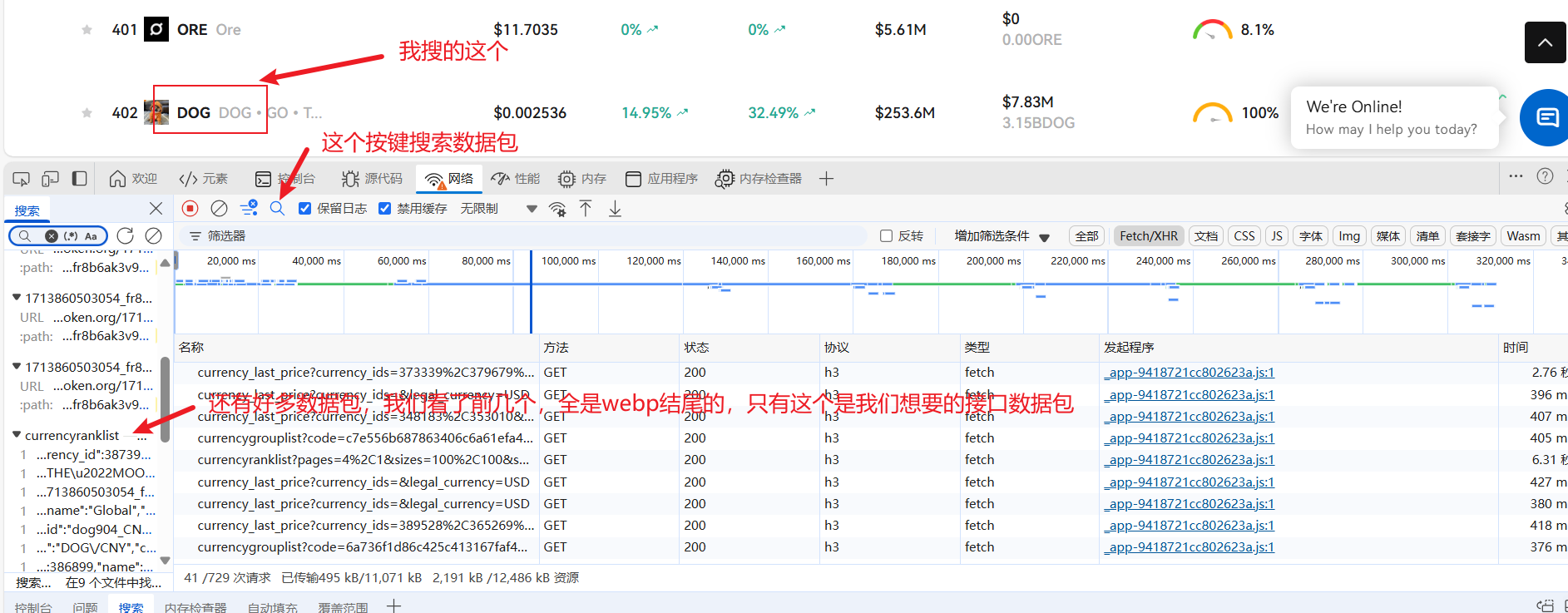Image resolution: width=1568 pixels, height=613 pixels.
Task: Switch to the 内存 memory tab
Action: (581, 179)
